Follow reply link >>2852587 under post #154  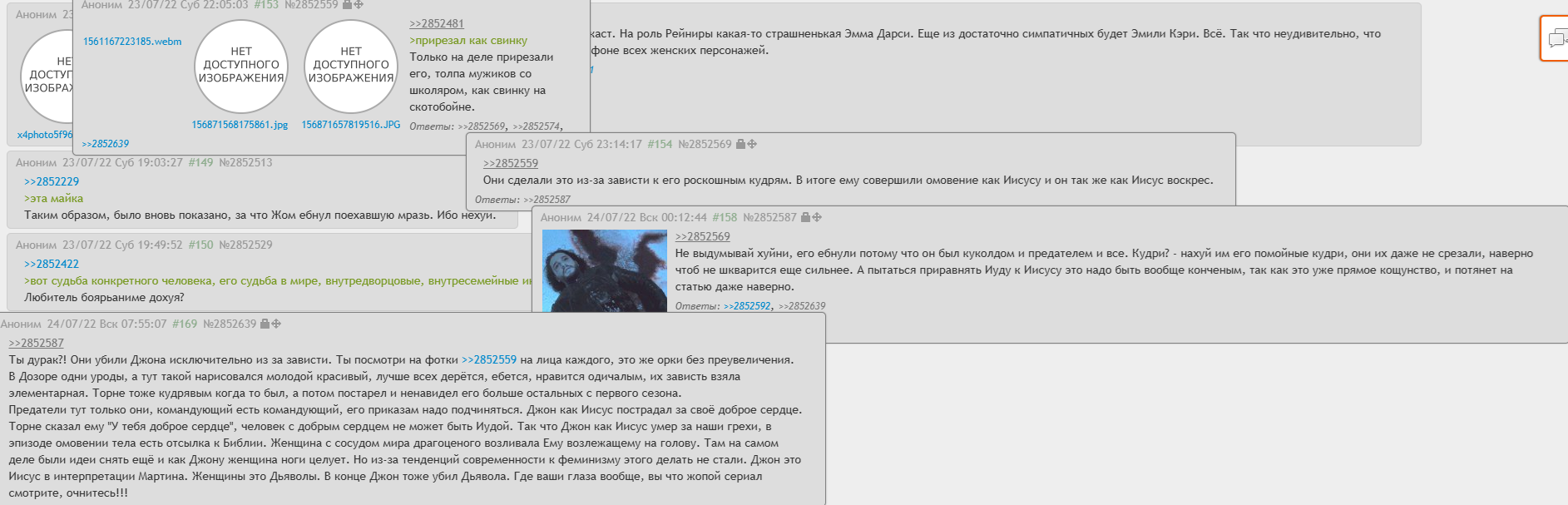coord(547,200)
